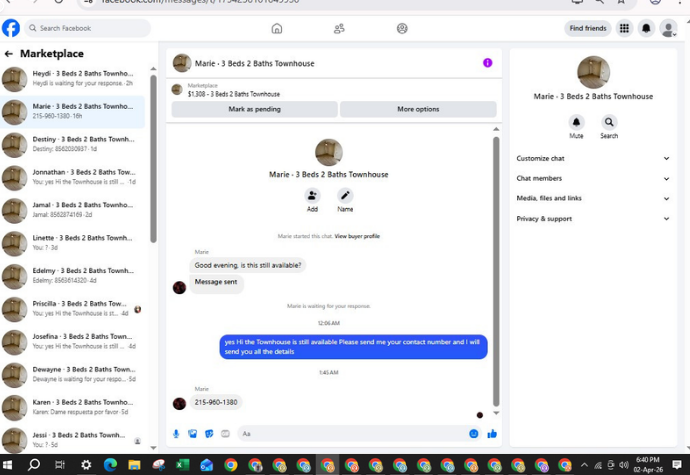Open Excel from the taskbar

pos(182,465)
